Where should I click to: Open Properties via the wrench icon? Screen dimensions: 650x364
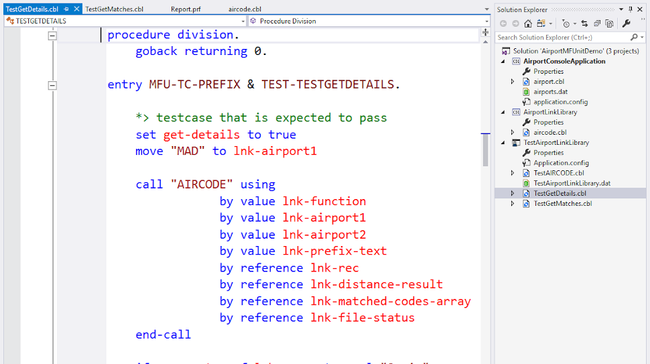click(x=626, y=24)
